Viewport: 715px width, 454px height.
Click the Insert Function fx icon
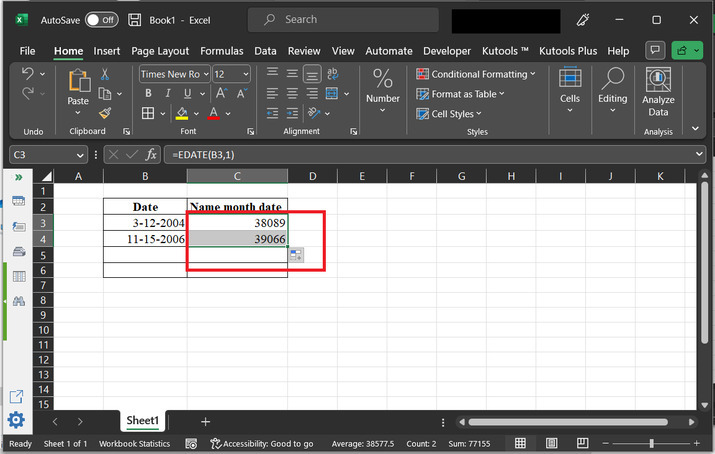(151, 154)
